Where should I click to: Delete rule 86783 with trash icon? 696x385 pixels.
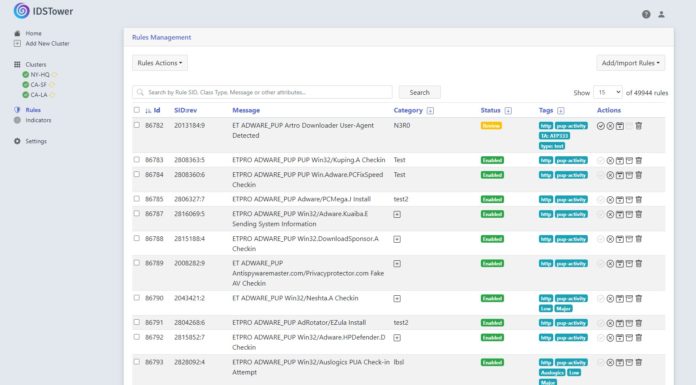639,160
